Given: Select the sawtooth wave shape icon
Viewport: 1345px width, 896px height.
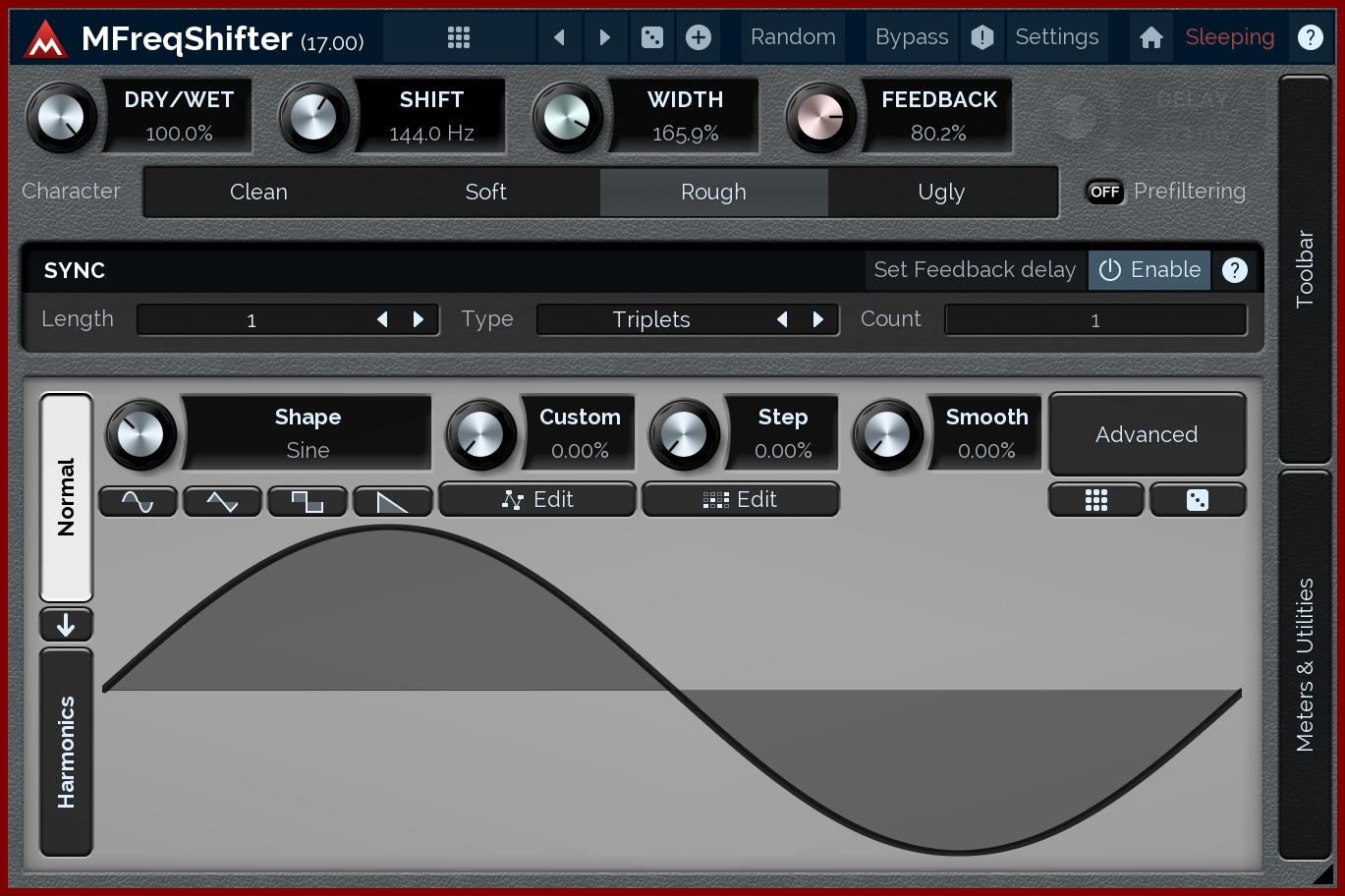Looking at the screenshot, I should (x=392, y=501).
